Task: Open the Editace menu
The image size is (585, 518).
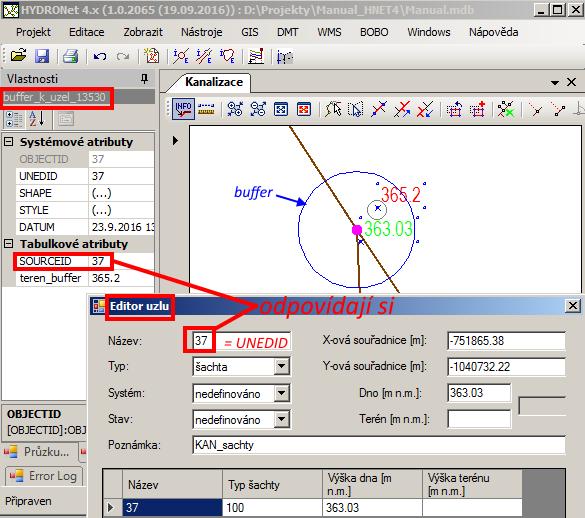Action: [87, 32]
